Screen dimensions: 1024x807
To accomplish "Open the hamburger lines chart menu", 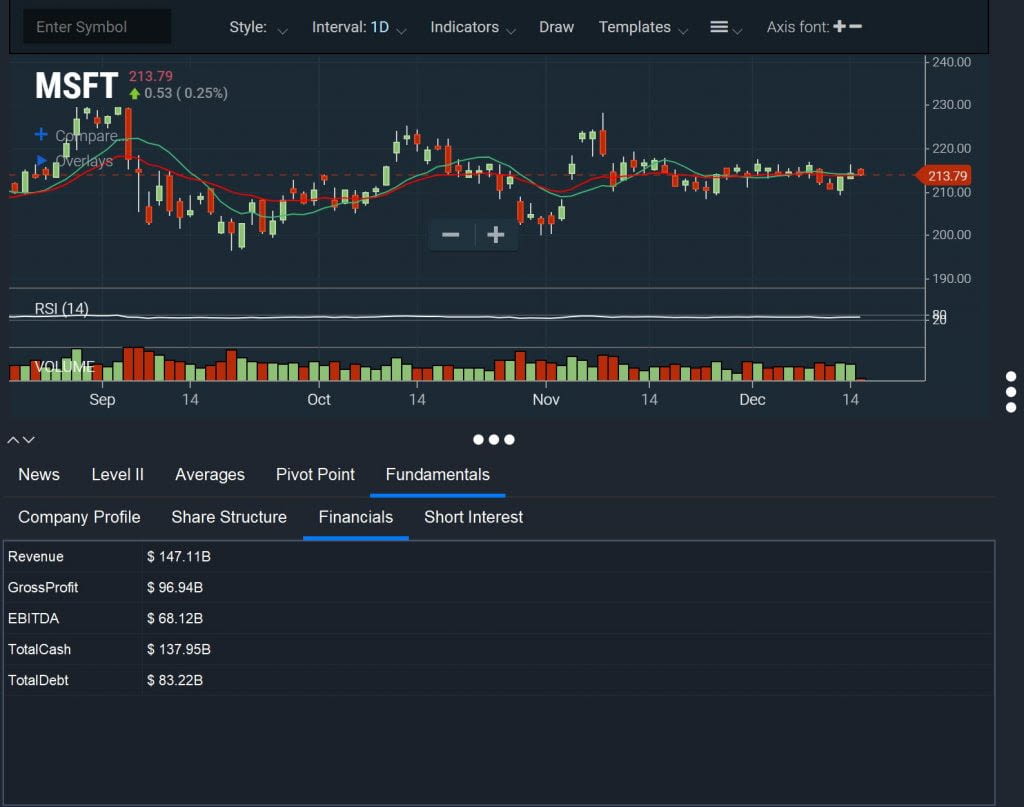I will coord(726,27).
